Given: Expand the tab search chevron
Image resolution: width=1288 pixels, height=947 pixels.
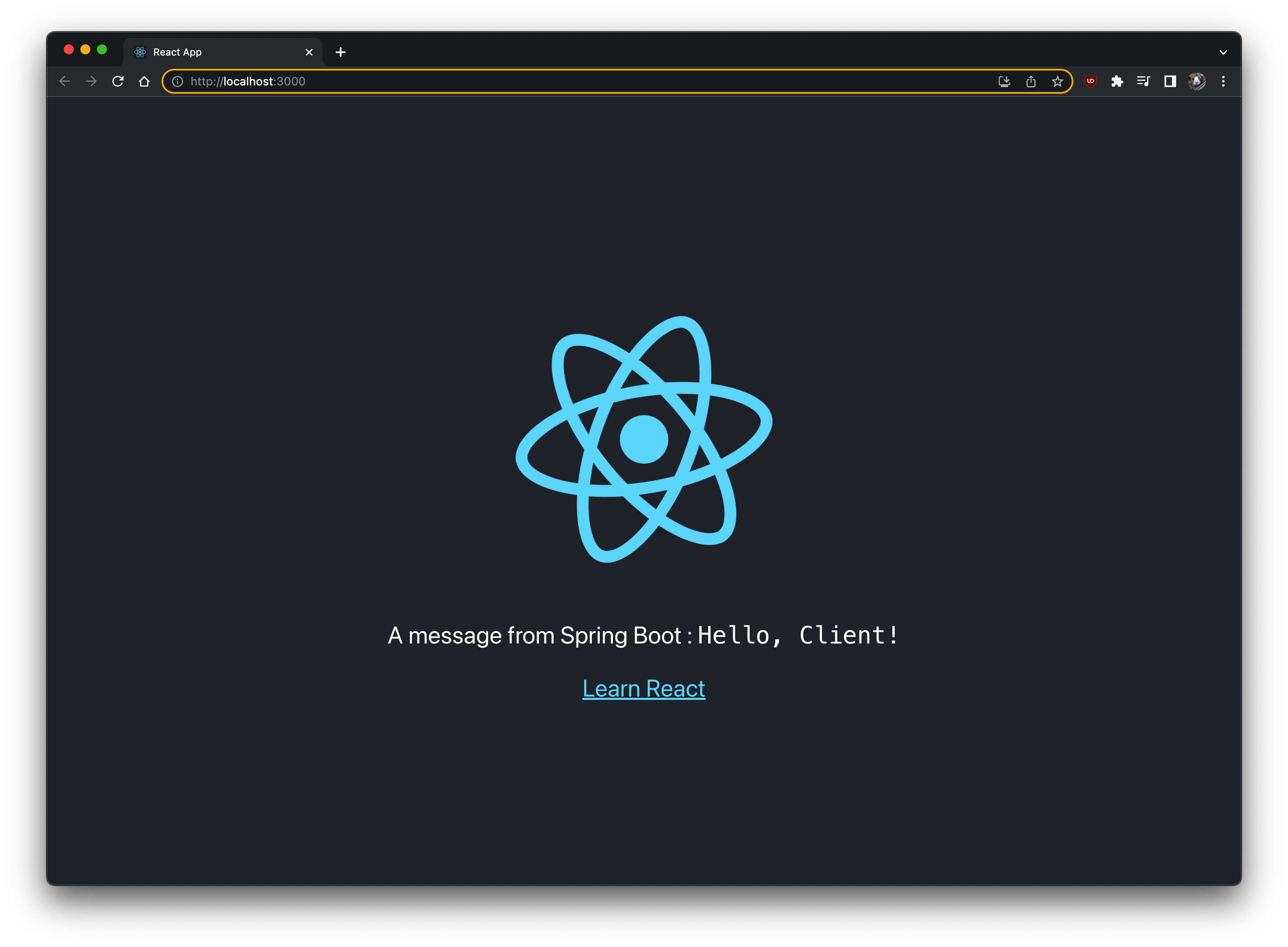Looking at the screenshot, I should (x=1223, y=52).
